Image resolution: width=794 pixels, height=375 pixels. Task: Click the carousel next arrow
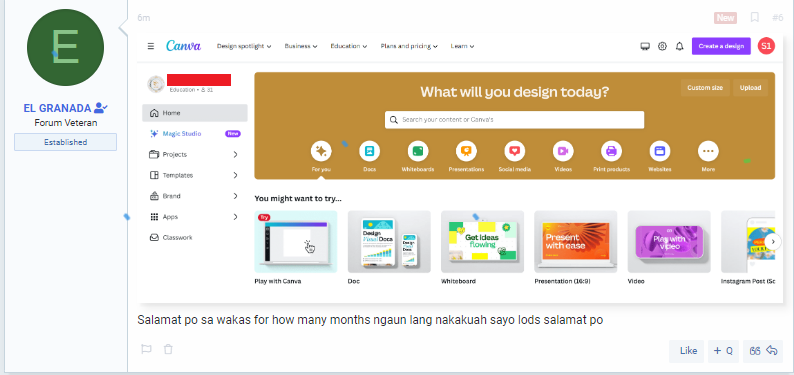pyautogui.click(x=772, y=241)
